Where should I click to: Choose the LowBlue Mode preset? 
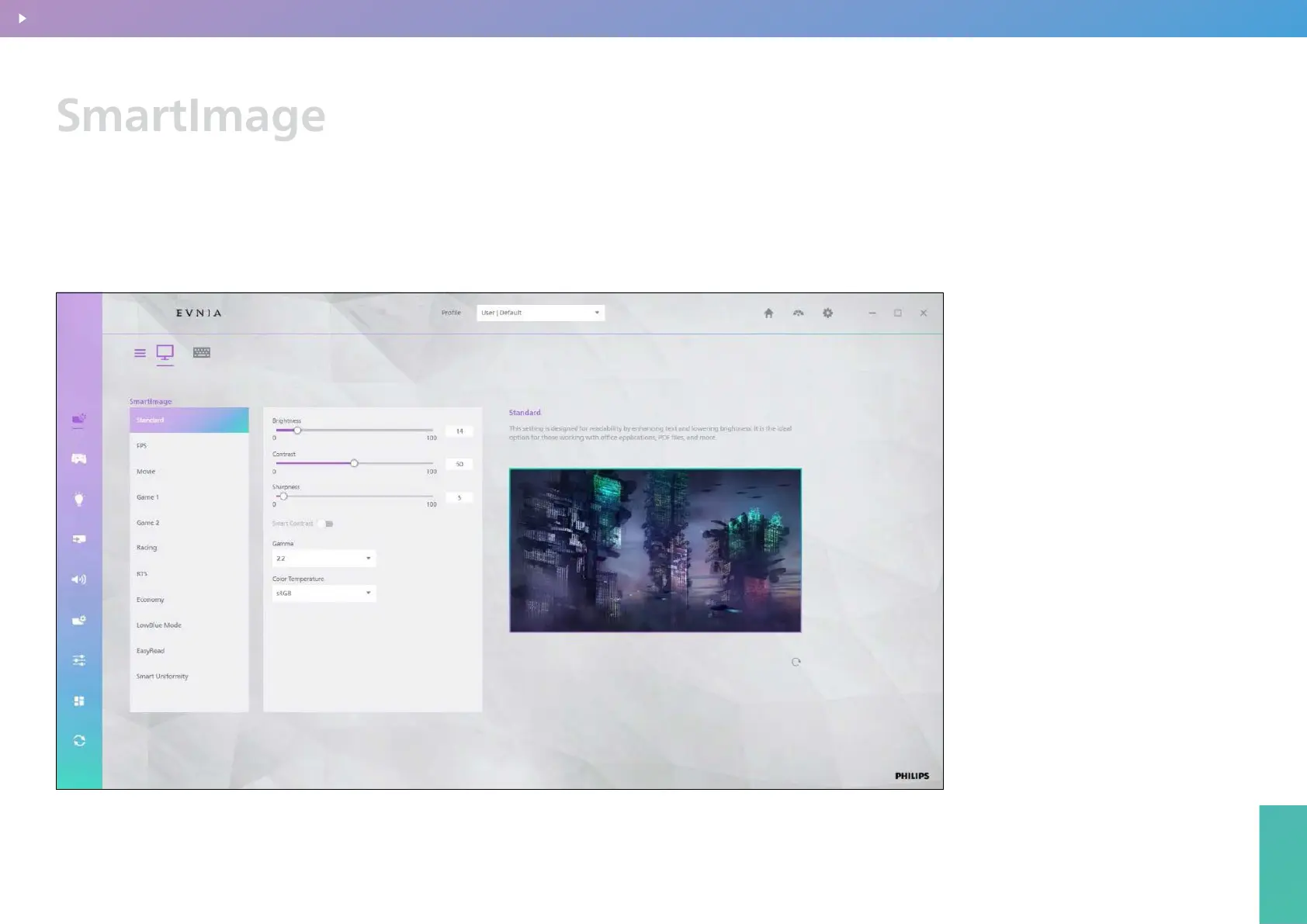tap(159, 625)
